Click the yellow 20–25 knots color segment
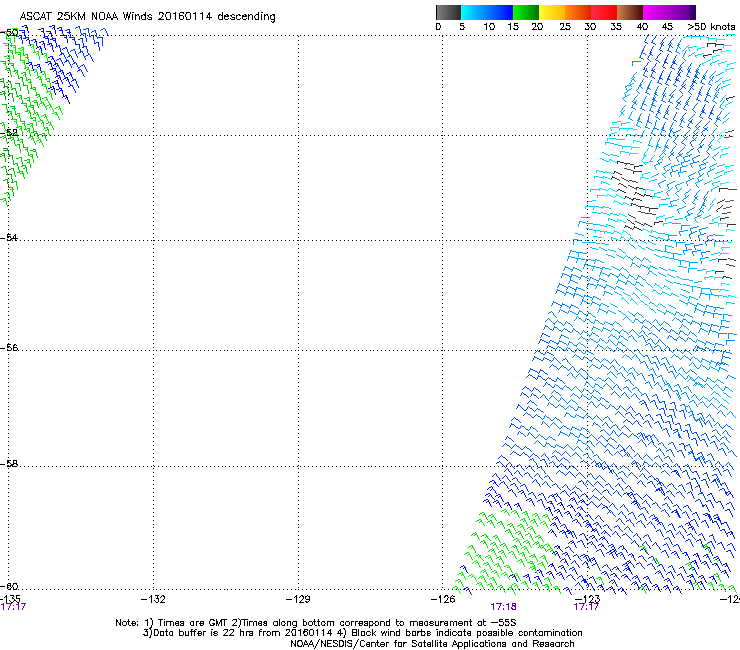This screenshot has height=650, width=740. pos(552,12)
